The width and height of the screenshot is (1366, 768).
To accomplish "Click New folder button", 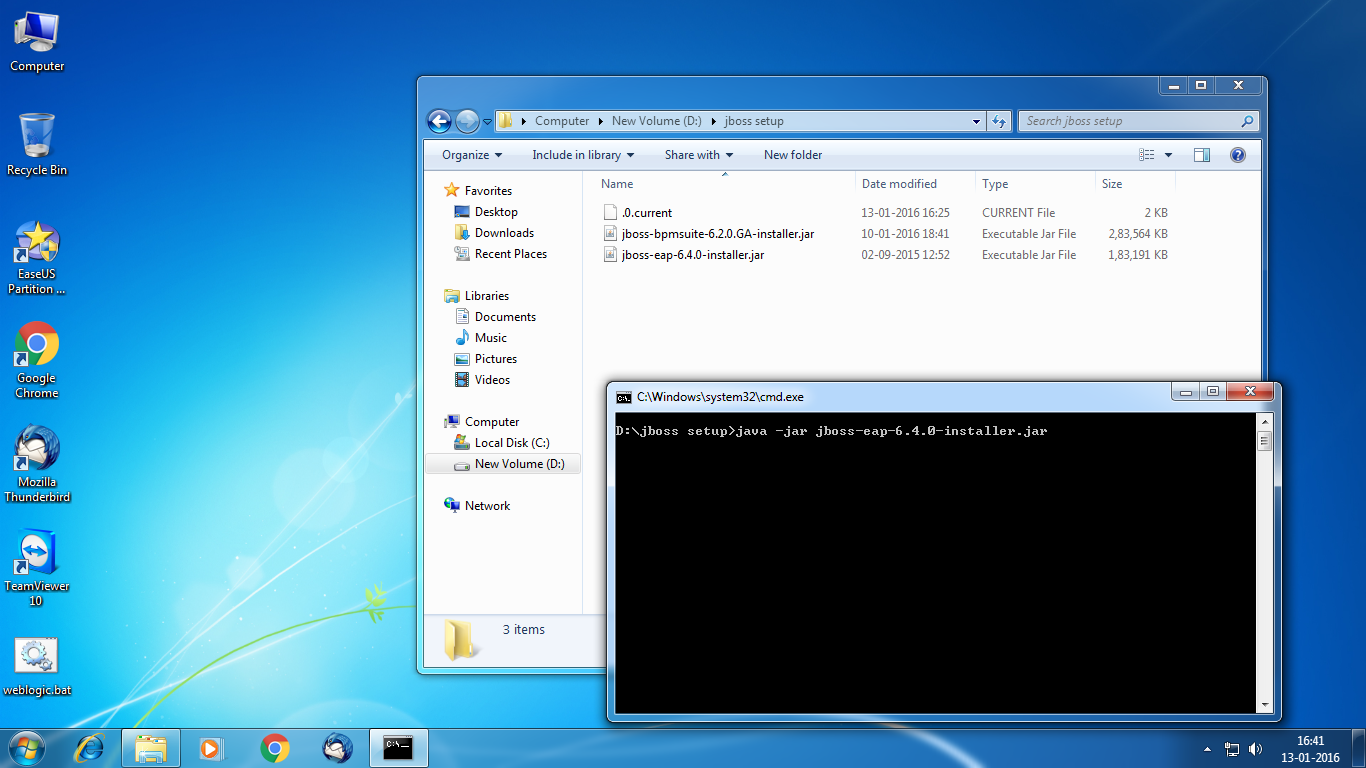I will click(793, 155).
